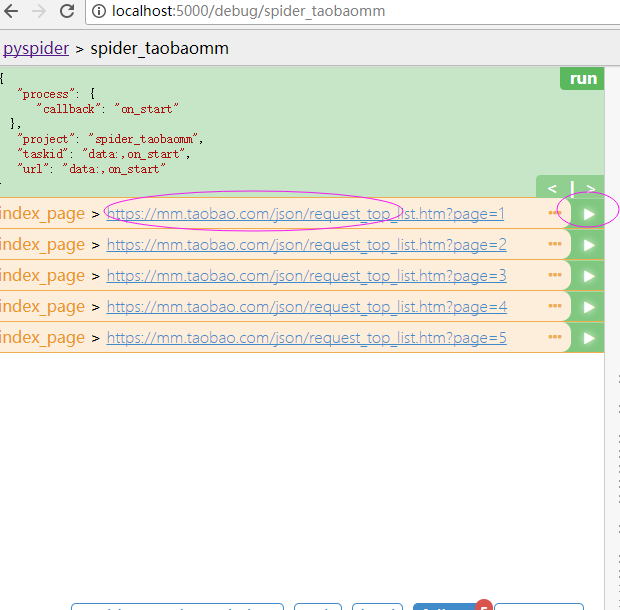The image size is (620, 610).
Task: Click the "callback": "on_start" JSON line
Action: click(107, 109)
